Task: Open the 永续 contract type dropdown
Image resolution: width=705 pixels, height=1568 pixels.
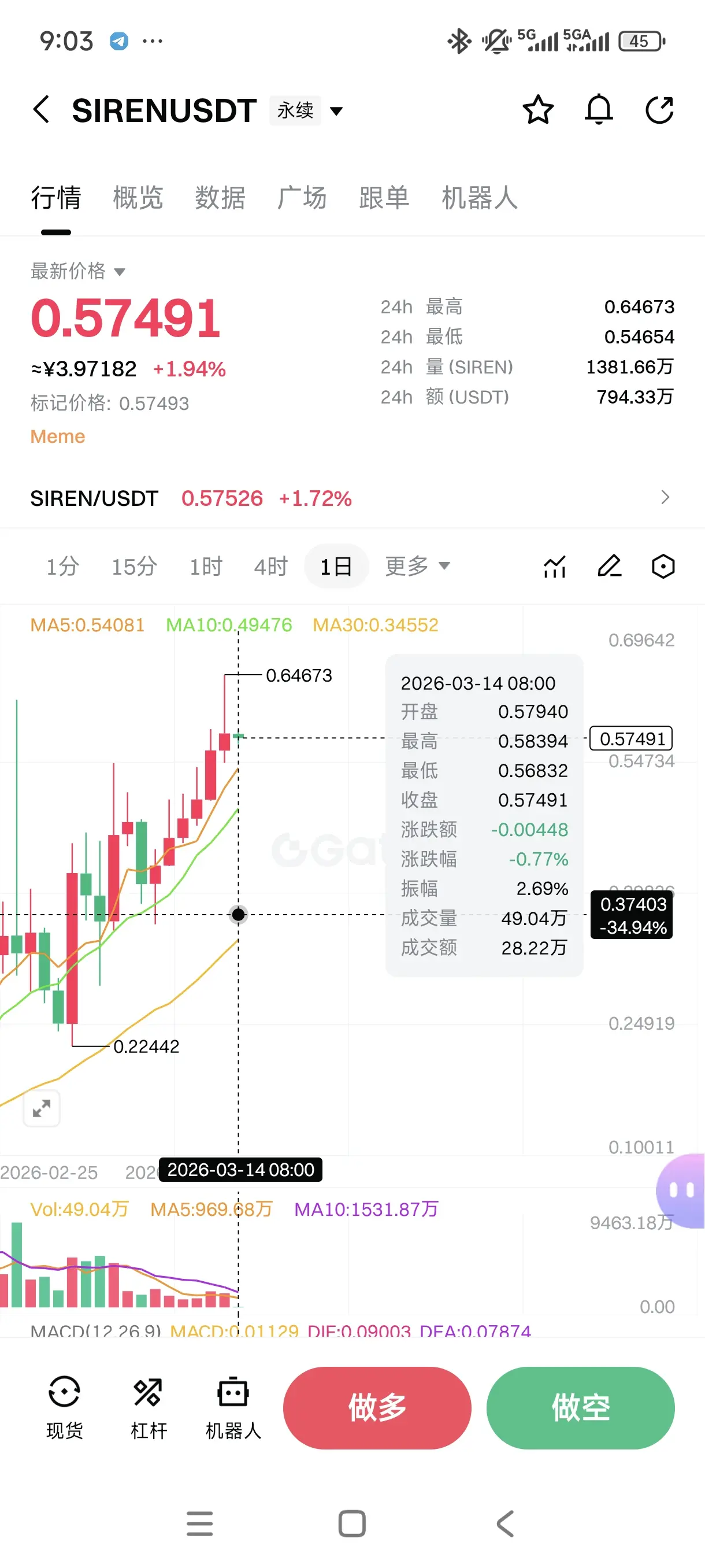Action: pos(307,111)
